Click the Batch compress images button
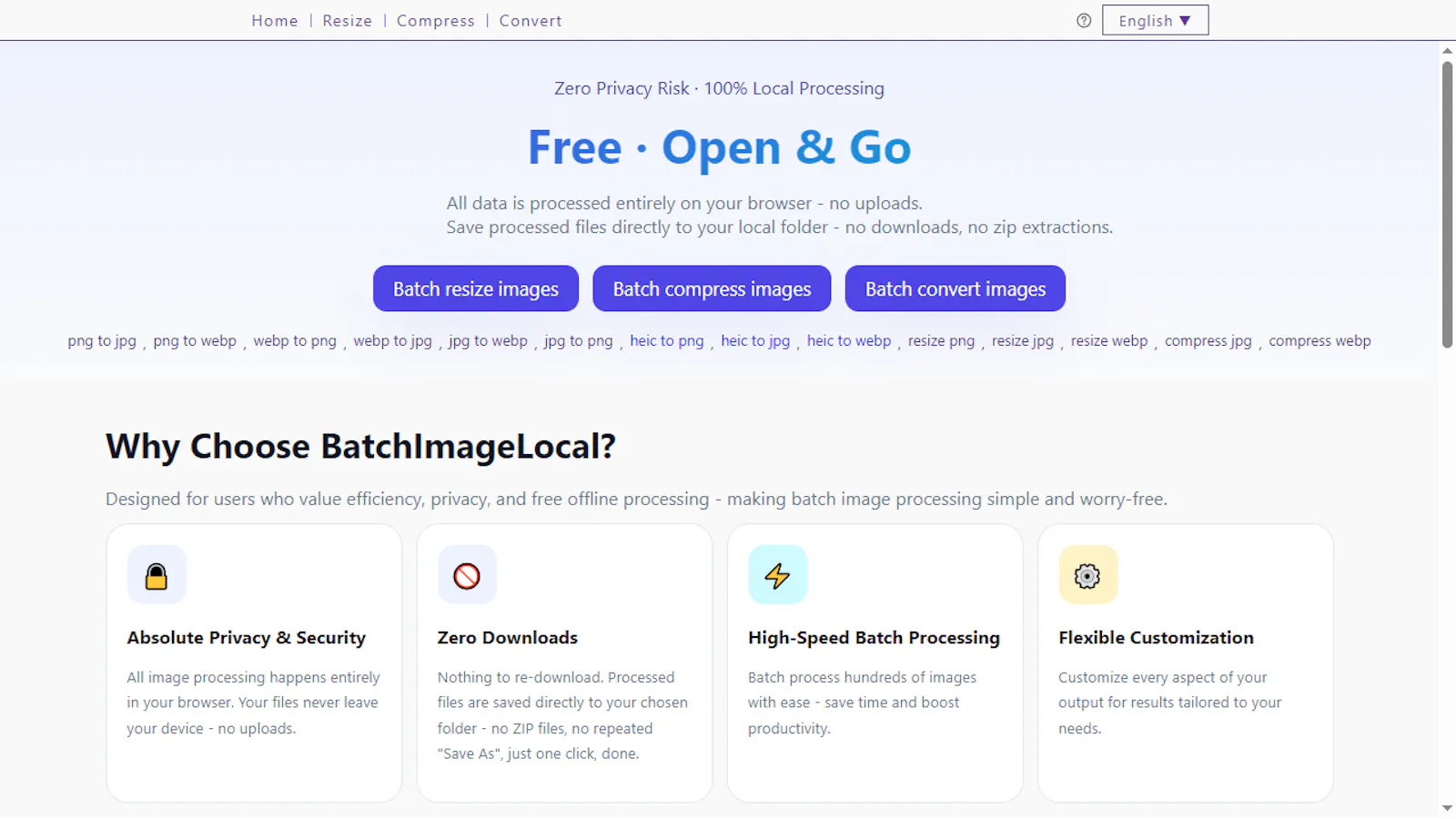The image size is (1456, 819). [712, 288]
